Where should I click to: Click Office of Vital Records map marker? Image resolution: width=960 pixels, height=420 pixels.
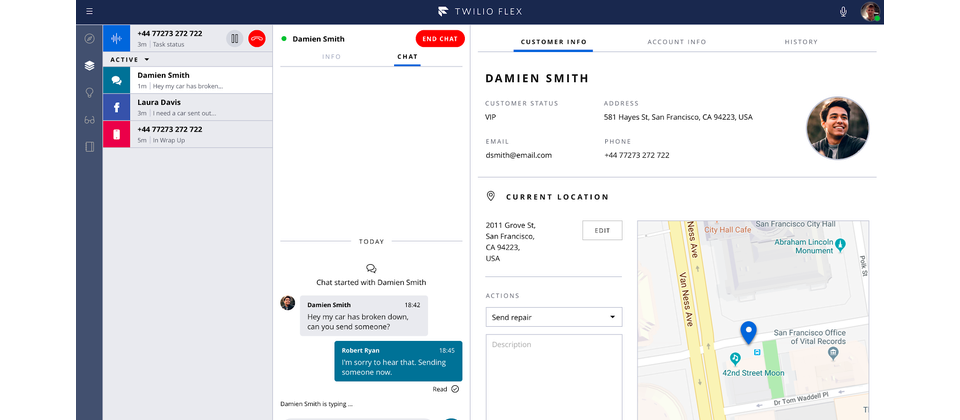(833, 353)
